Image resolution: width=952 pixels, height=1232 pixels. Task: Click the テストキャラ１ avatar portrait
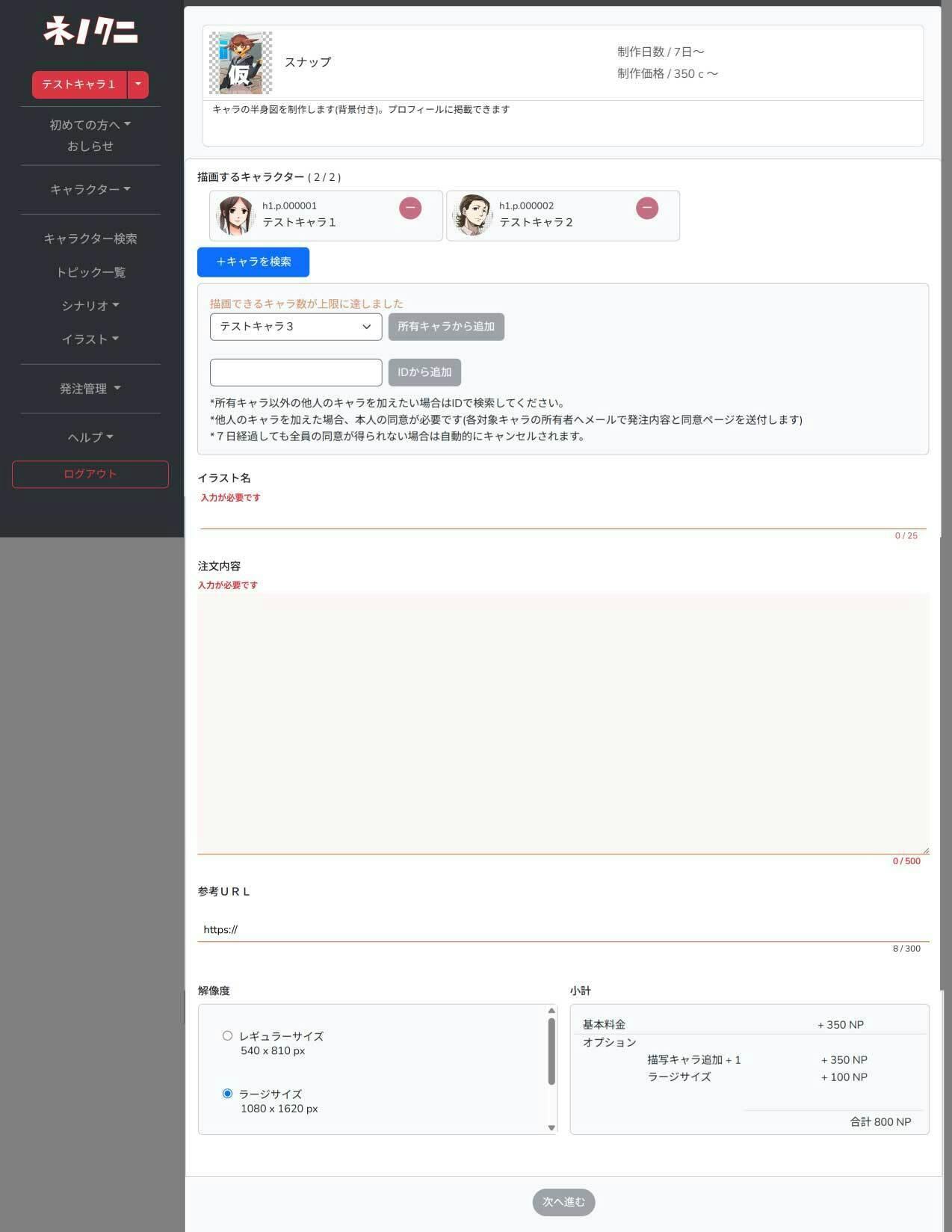coord(235,215)
